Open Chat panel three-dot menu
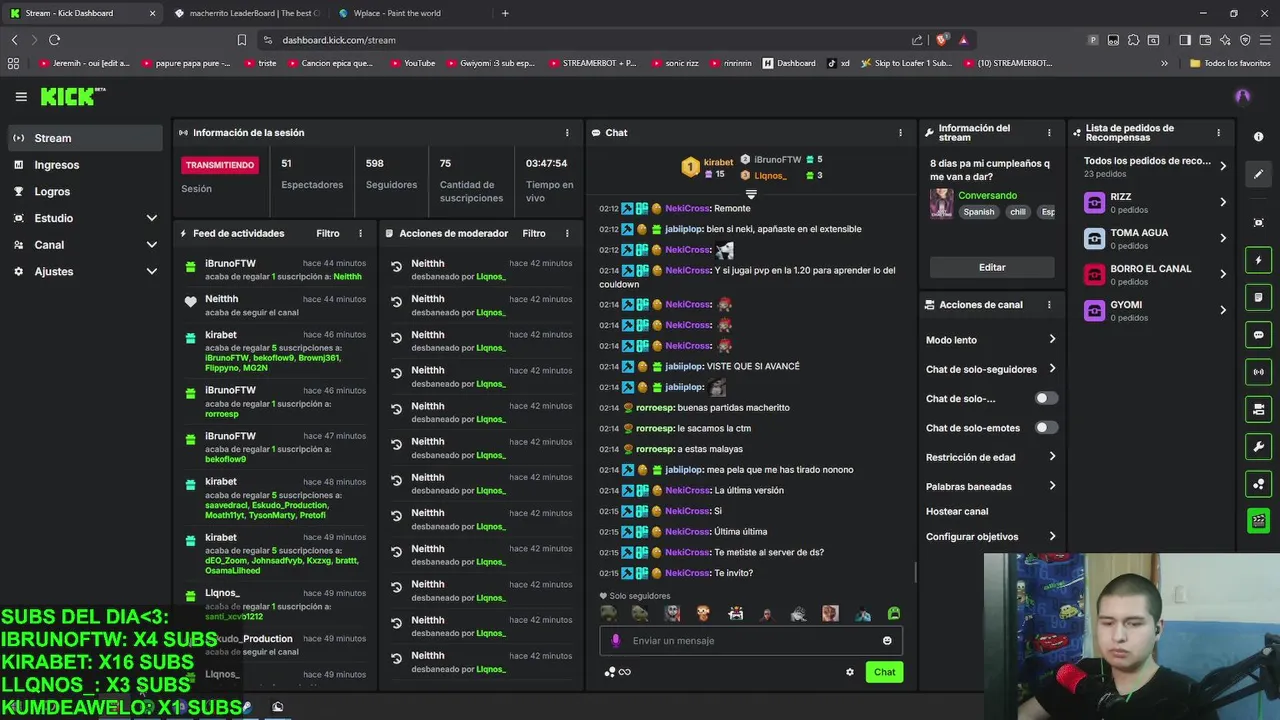Image resolution: width=1280 pixels, height=720 pixels. point(900,132)
